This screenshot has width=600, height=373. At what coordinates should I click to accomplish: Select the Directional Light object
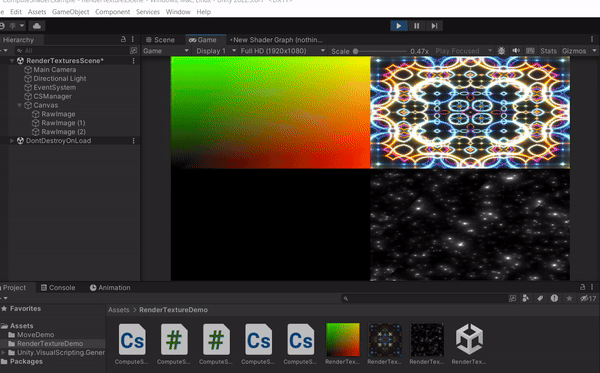59,78
